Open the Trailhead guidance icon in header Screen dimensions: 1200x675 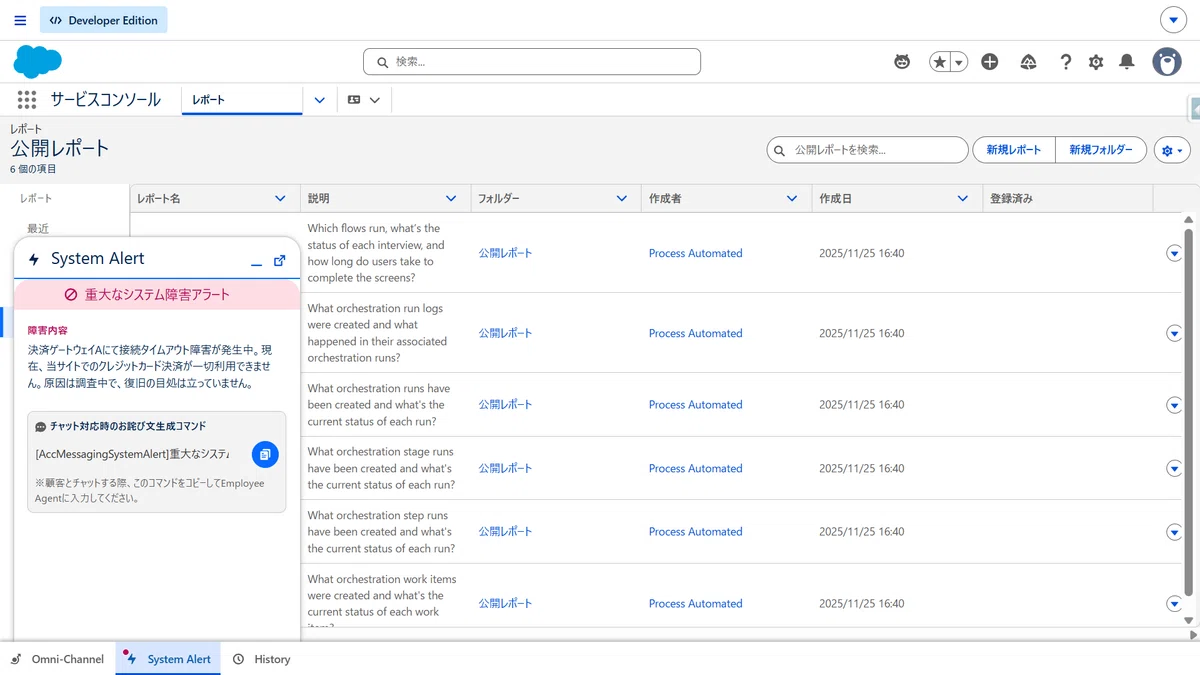(1028, 62)
